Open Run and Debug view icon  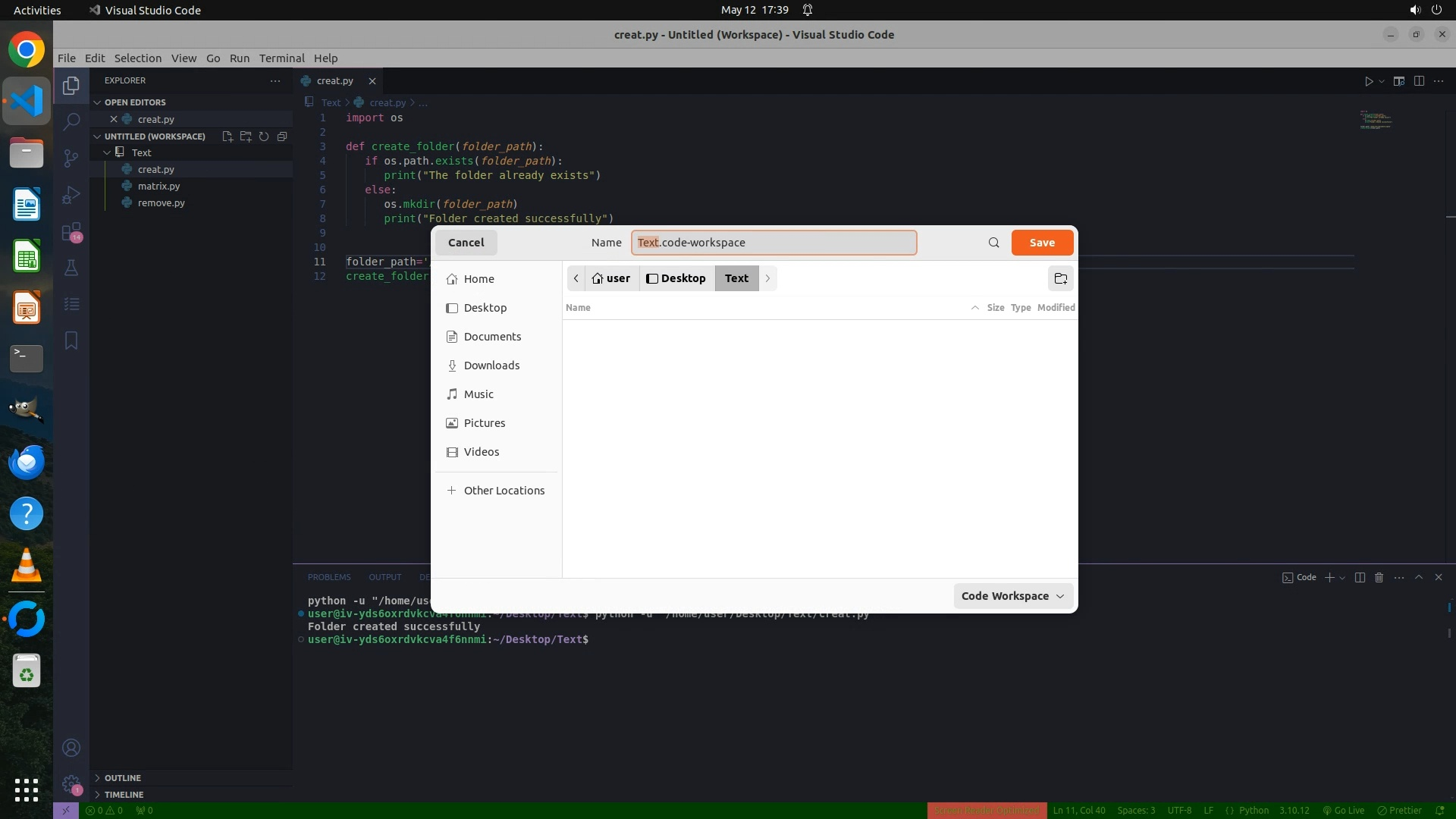pos(71,195)
